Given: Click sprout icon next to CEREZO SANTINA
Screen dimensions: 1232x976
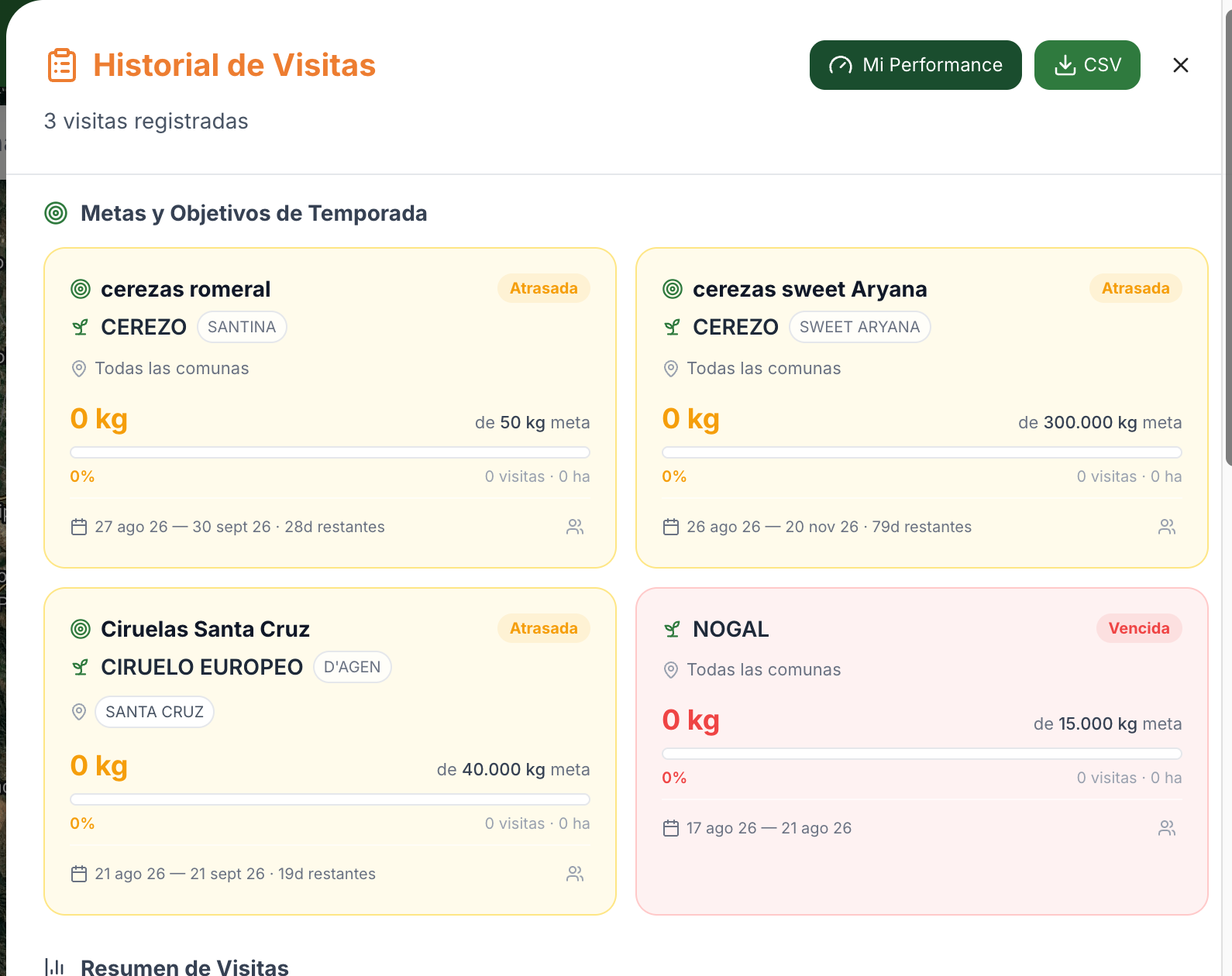Looking at the screenshot, I should (x=80, y=327).
